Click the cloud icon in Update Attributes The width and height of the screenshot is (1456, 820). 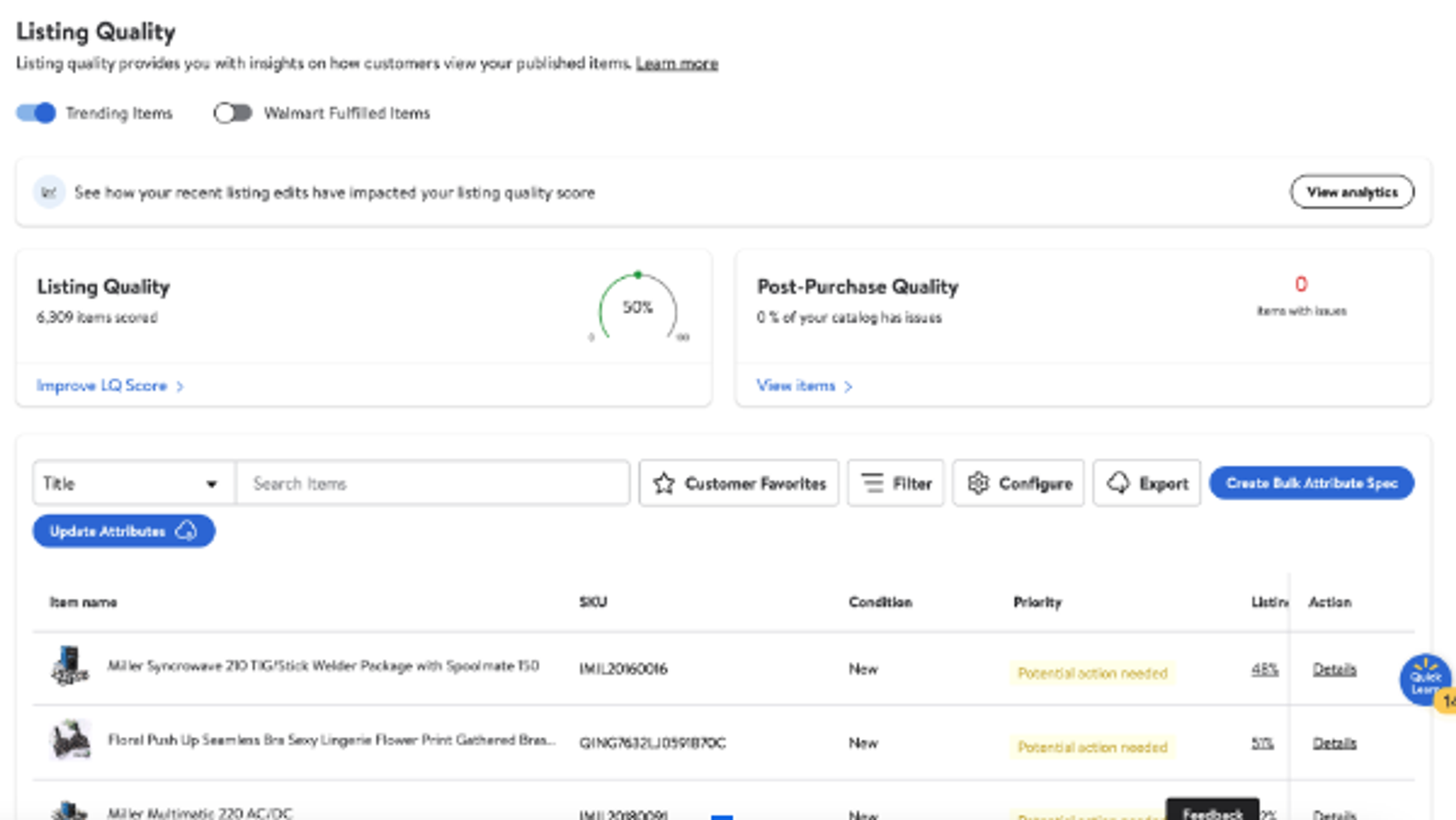pyautogui.click(x=186, y=531)
